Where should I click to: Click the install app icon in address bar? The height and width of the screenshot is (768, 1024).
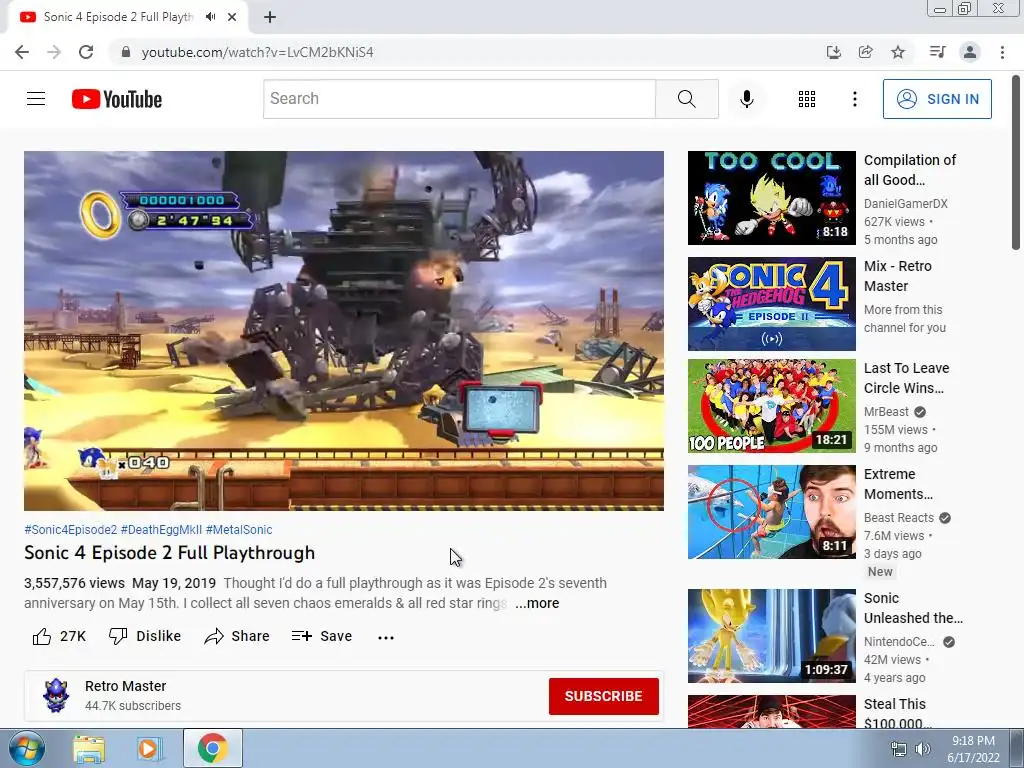[x=833, y=52]
